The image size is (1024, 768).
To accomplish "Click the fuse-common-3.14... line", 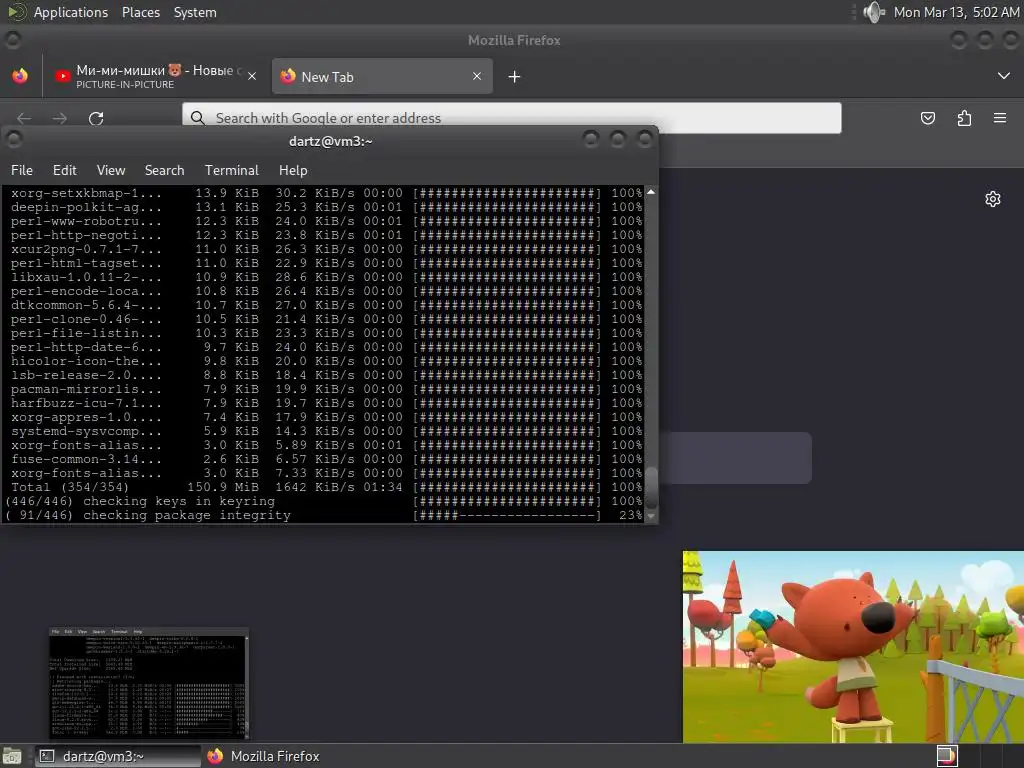I will pos(327,459).
